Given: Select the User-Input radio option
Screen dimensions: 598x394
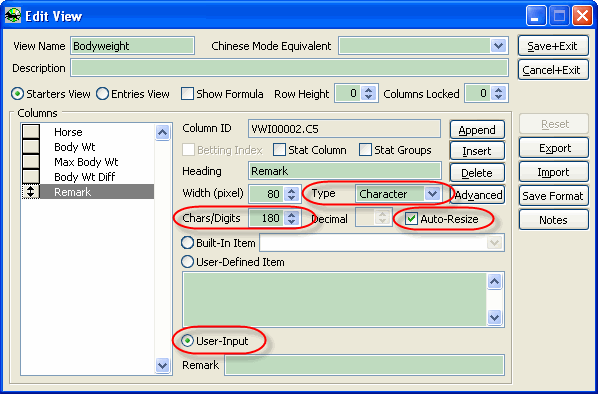Looking at the screenshot, I should click(187, 341).
